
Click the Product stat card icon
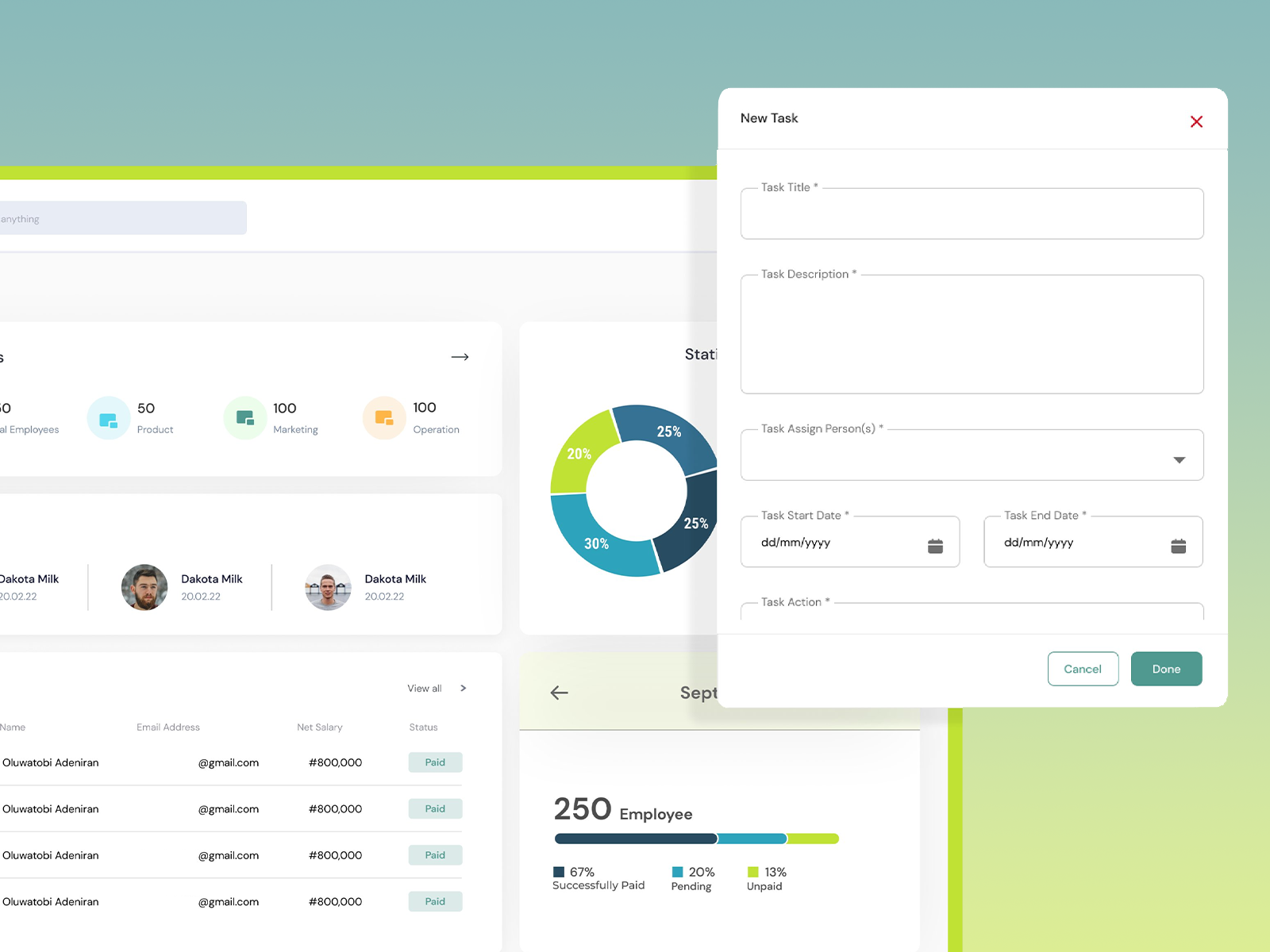click(x=108, y=418)
